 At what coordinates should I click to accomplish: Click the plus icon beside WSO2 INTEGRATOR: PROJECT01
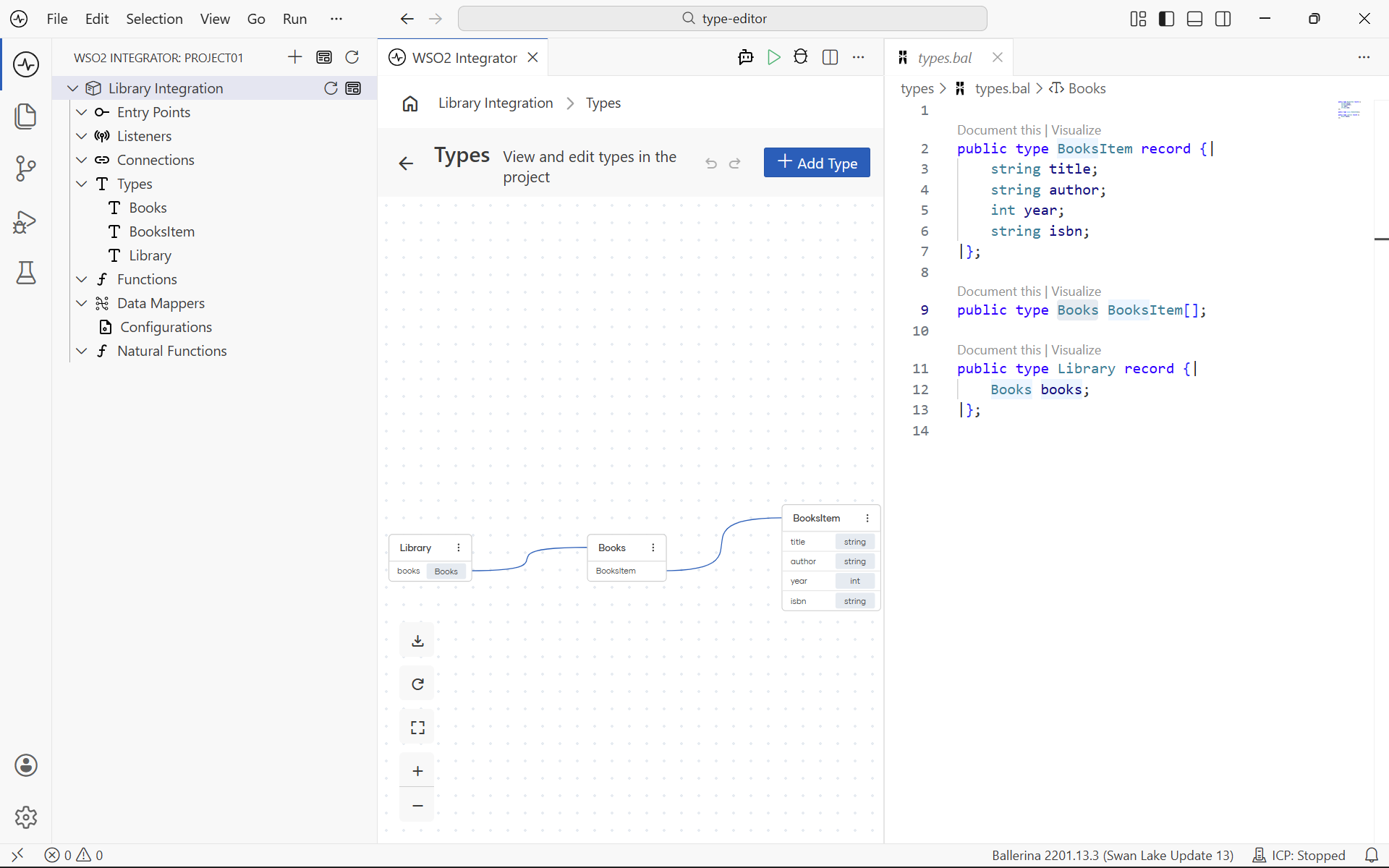point(295,57)
